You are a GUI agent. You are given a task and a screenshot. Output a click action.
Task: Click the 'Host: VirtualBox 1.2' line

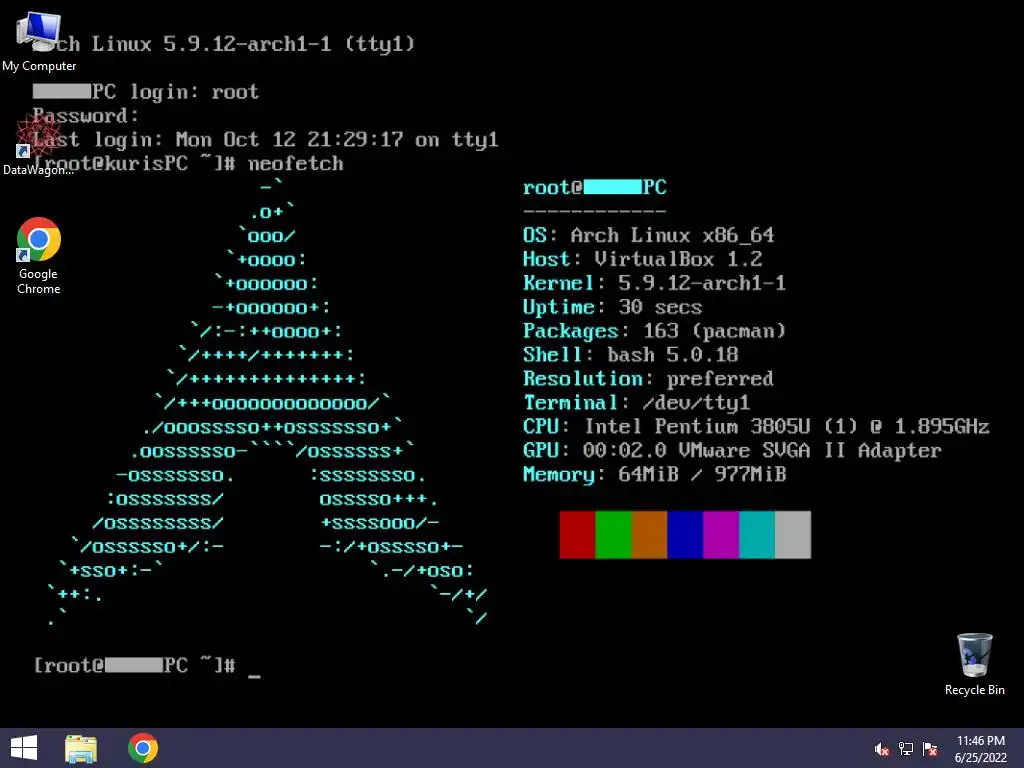click(x=643, y=259)
